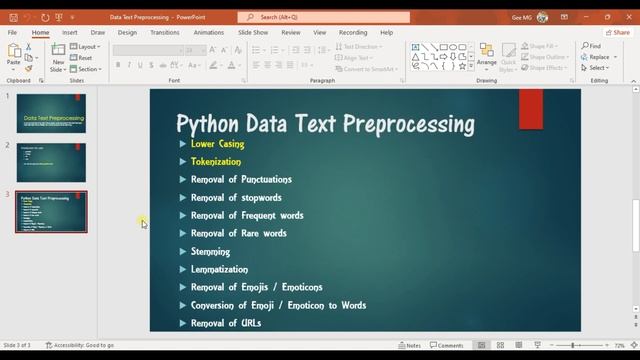Click the Search (Alt+Q) box
This screenshot has height=360, width=640.
tap(324, 17)
